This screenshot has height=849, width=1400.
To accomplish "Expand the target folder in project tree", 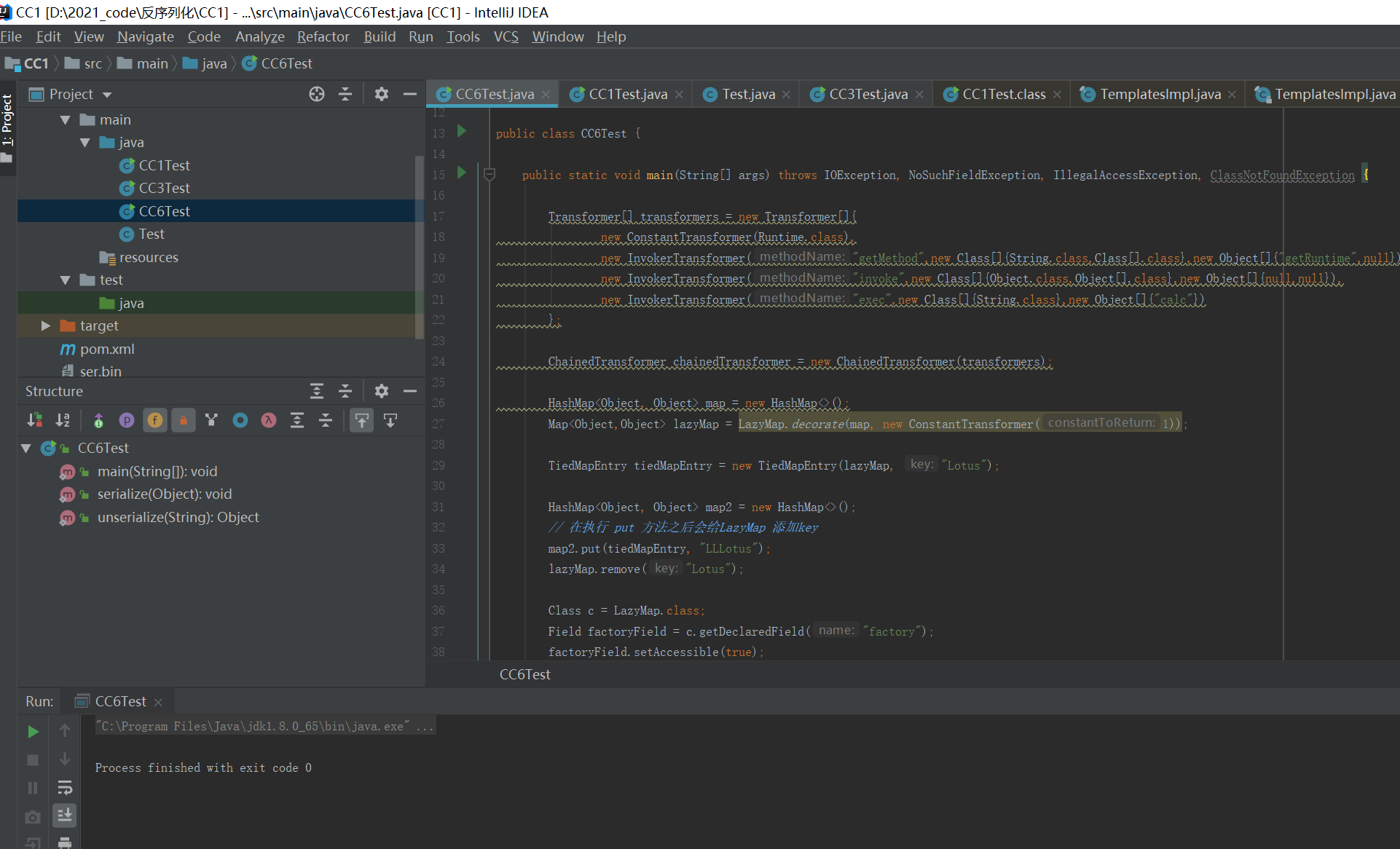I will click(x=45, y=325).
